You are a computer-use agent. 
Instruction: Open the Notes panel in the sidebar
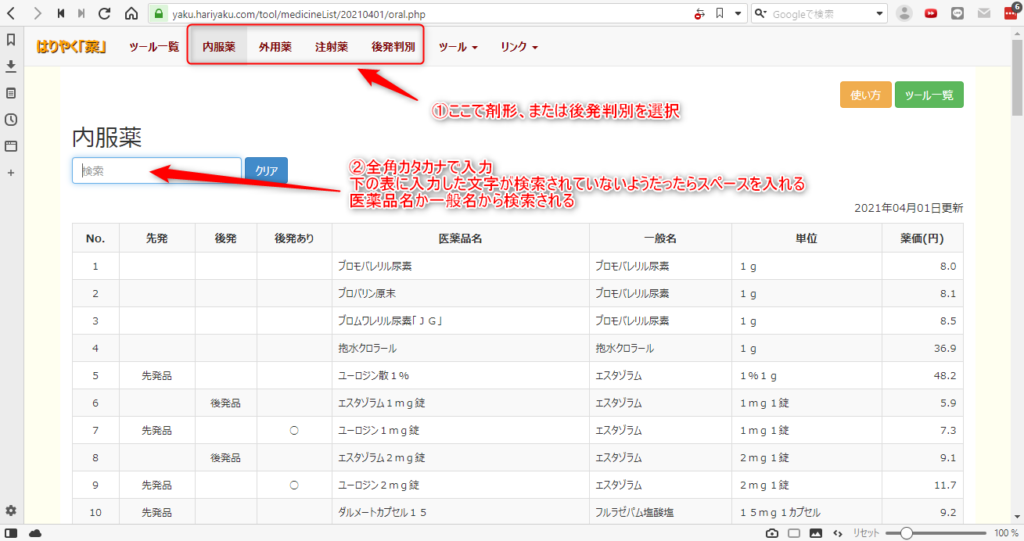[11, 93]
